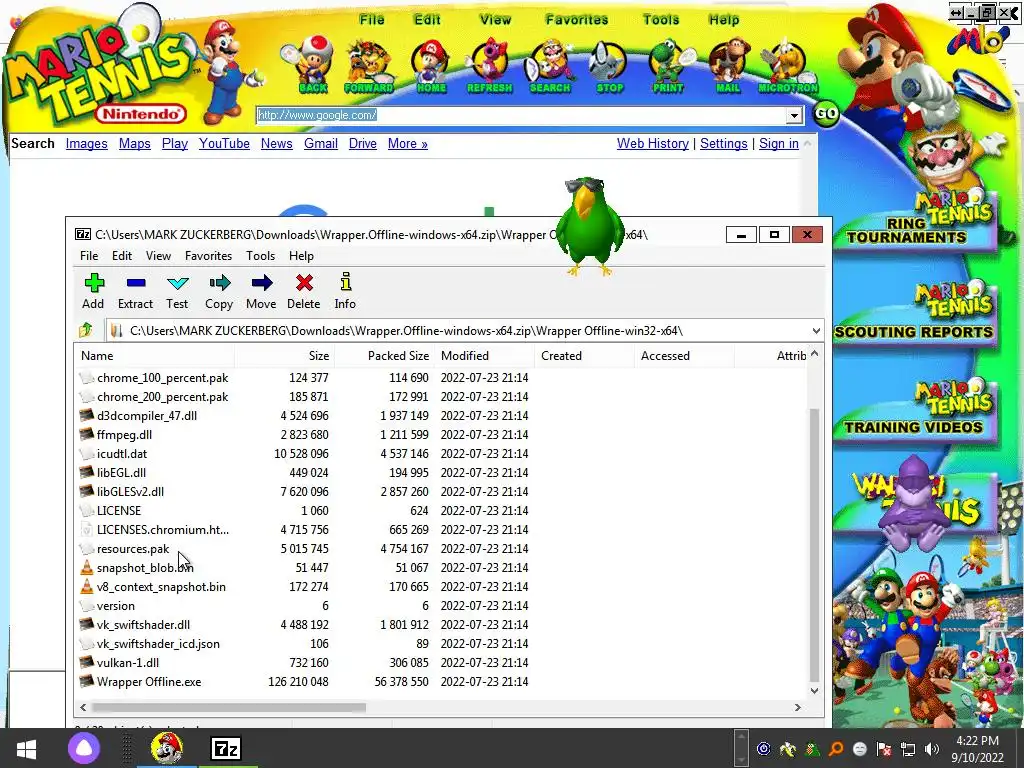Click the 7-Zip vertical scrollbar down arrow
The image size is (1024, 768).
pos(814,691)
